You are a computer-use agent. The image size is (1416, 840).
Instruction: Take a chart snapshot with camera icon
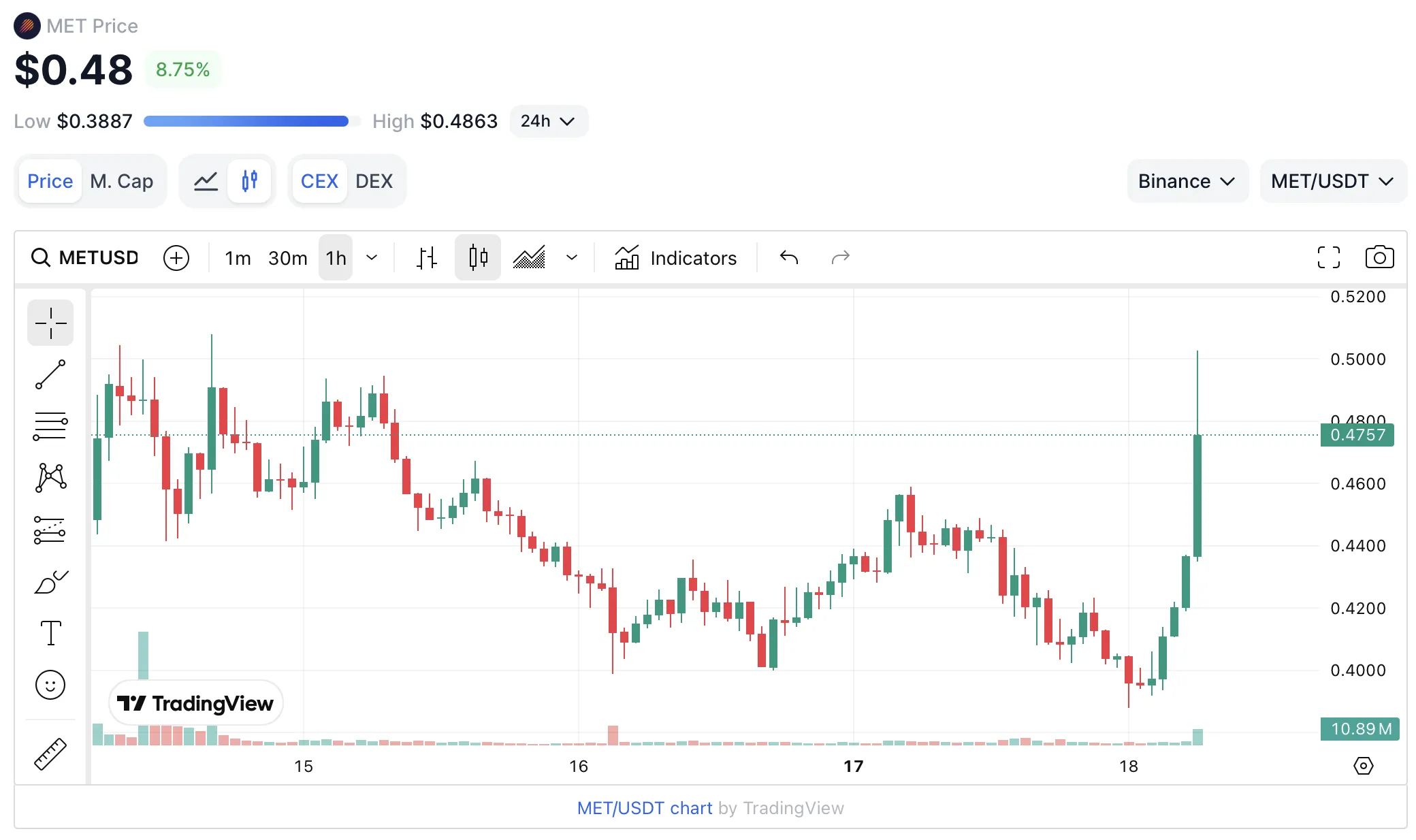pyautogui.click(x=1379, y=257)
